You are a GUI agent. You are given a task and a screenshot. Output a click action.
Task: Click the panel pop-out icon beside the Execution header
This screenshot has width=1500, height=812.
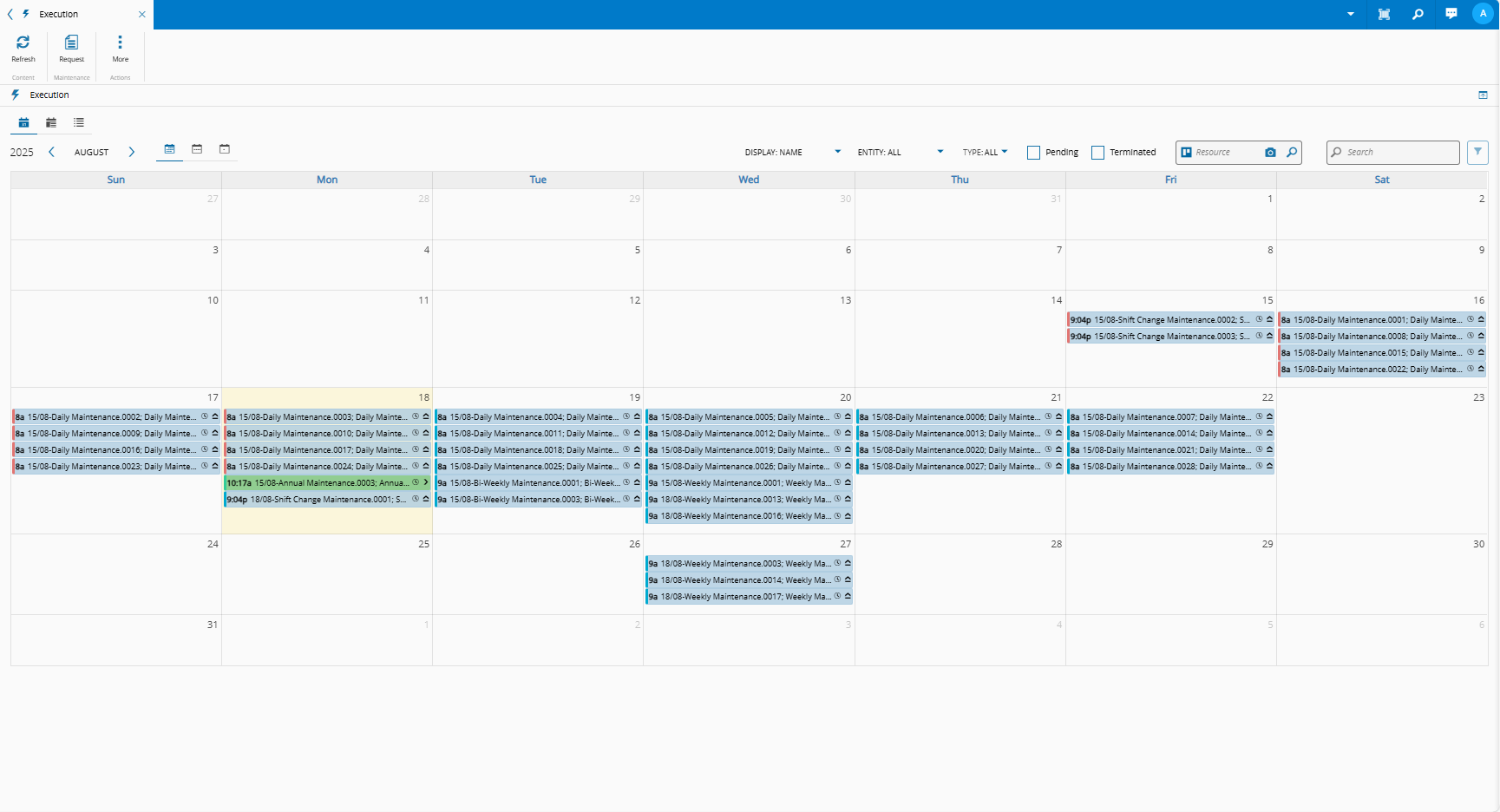tap(1483, 95)
